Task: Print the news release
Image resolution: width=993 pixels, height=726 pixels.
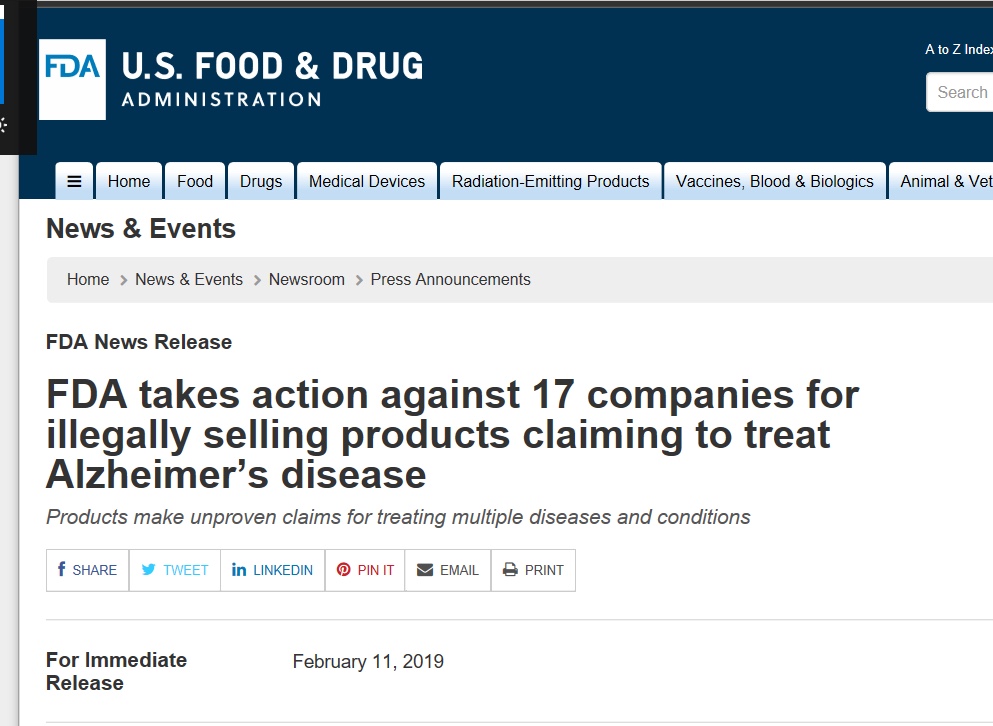Action: click(x=533, y=570)
